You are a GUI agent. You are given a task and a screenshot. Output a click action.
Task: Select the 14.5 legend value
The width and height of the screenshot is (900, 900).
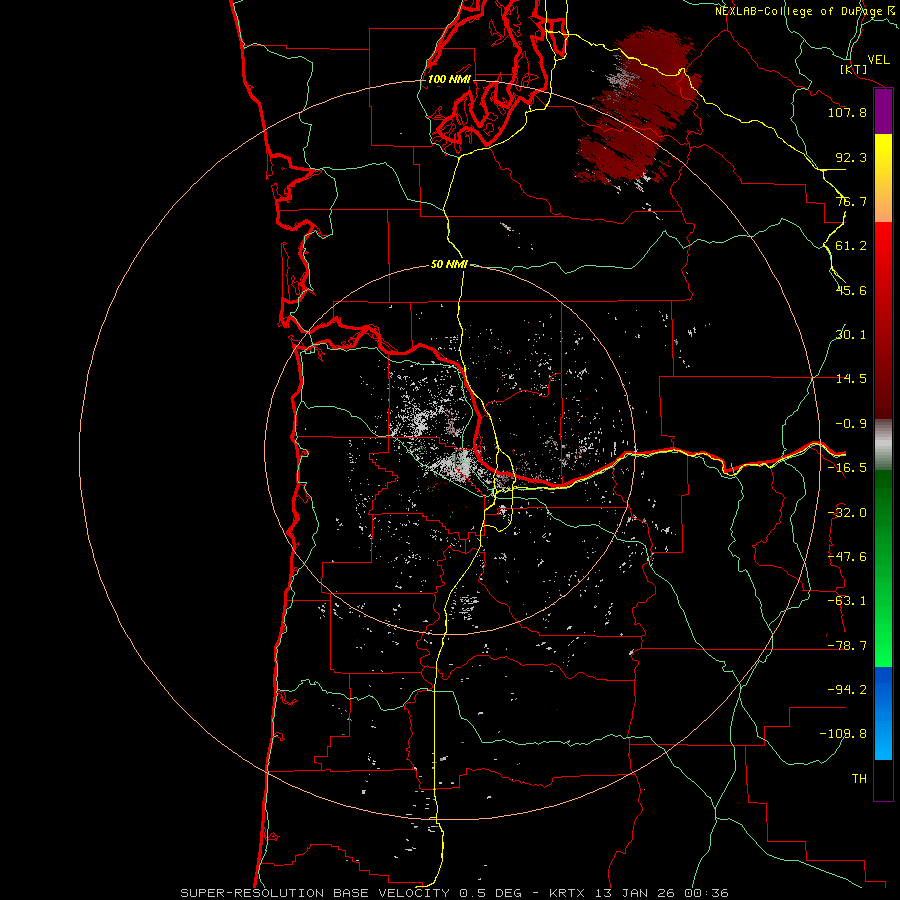(x=851, y=379)
